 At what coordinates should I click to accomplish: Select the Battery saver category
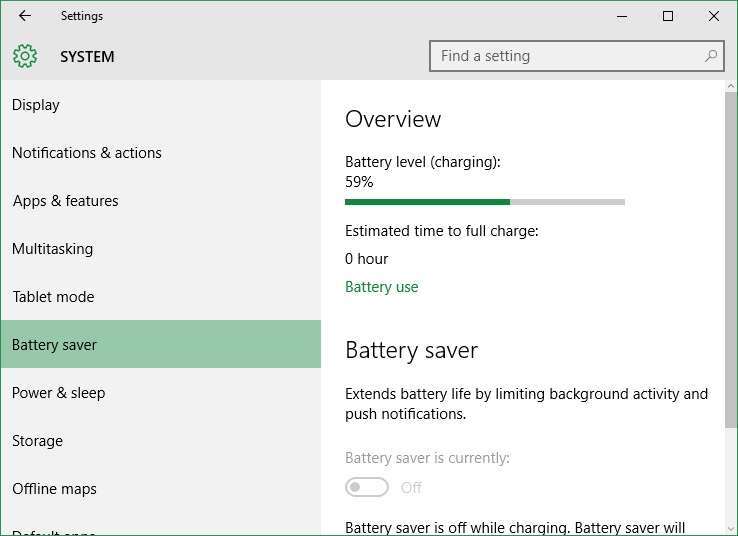161,344
